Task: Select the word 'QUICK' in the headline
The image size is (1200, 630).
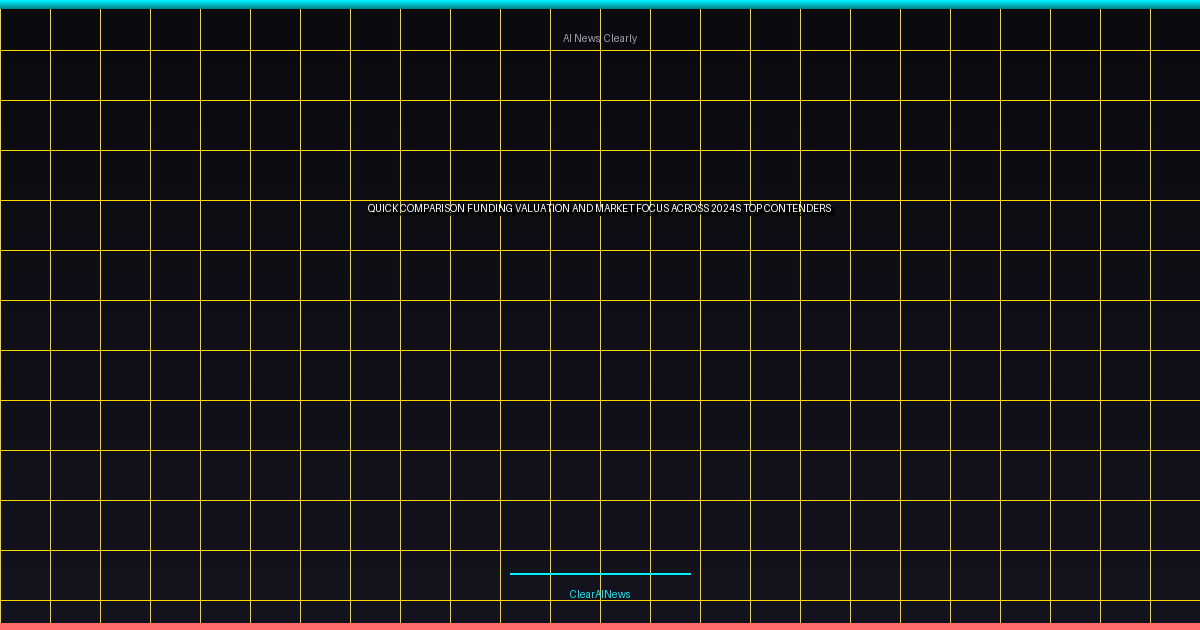Action: (383, 209)
